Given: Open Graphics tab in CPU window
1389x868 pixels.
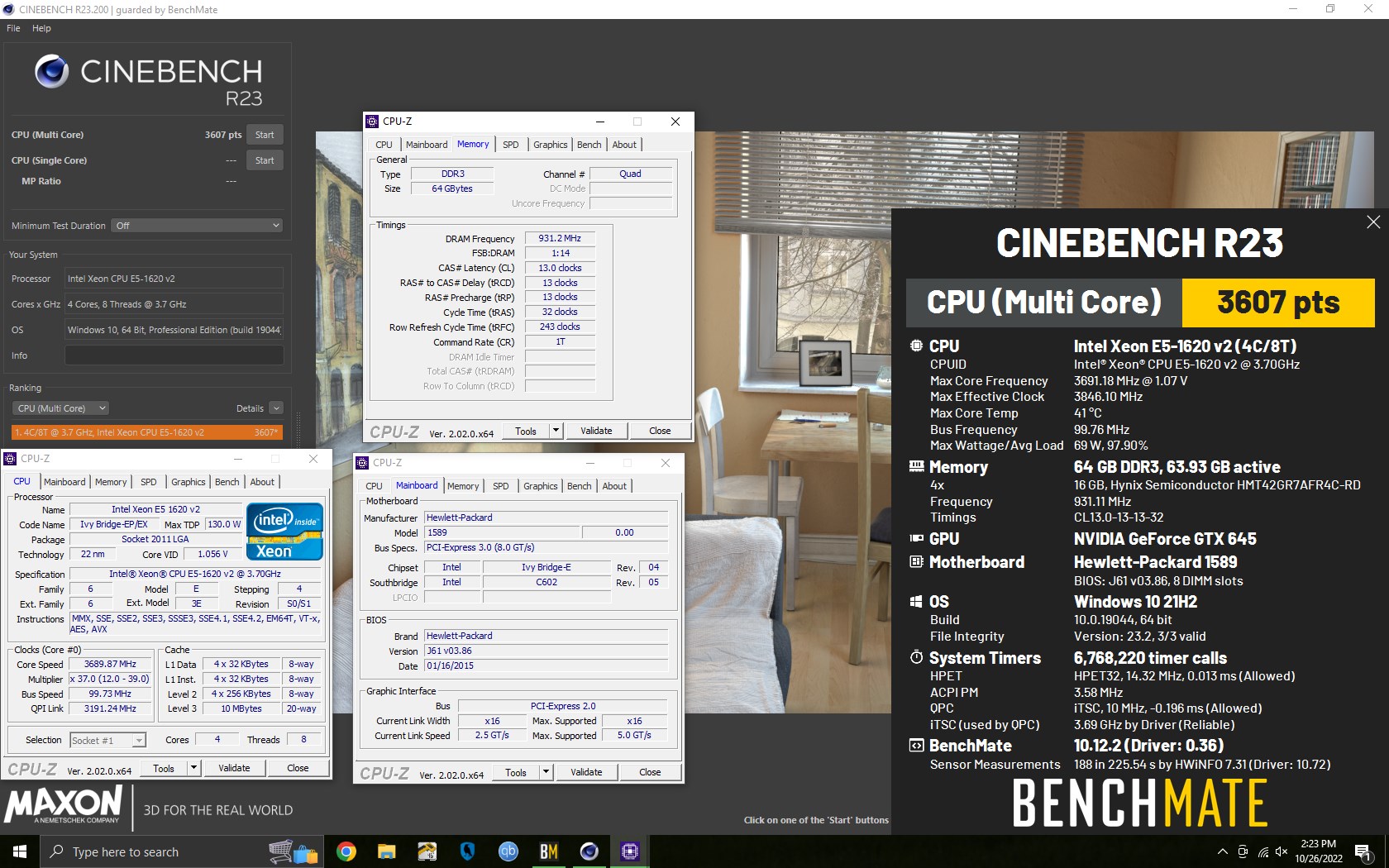Looking at the screenshot, I should point(189,482).
